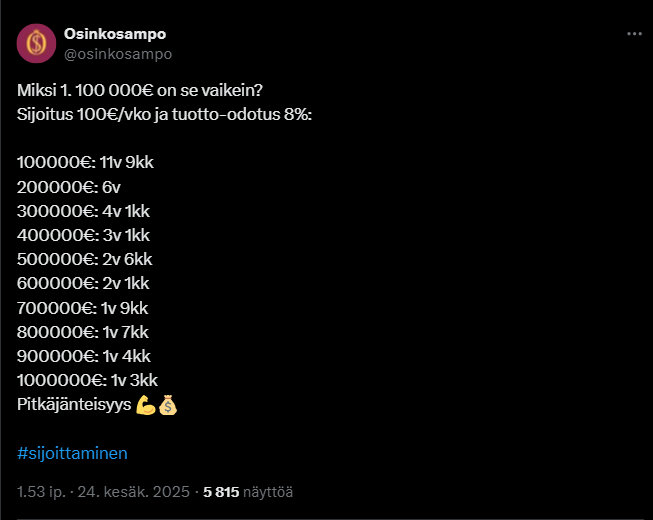Click the money bag emoji
This screenshot has height=520, width=653.
click(x=168, y=405)
